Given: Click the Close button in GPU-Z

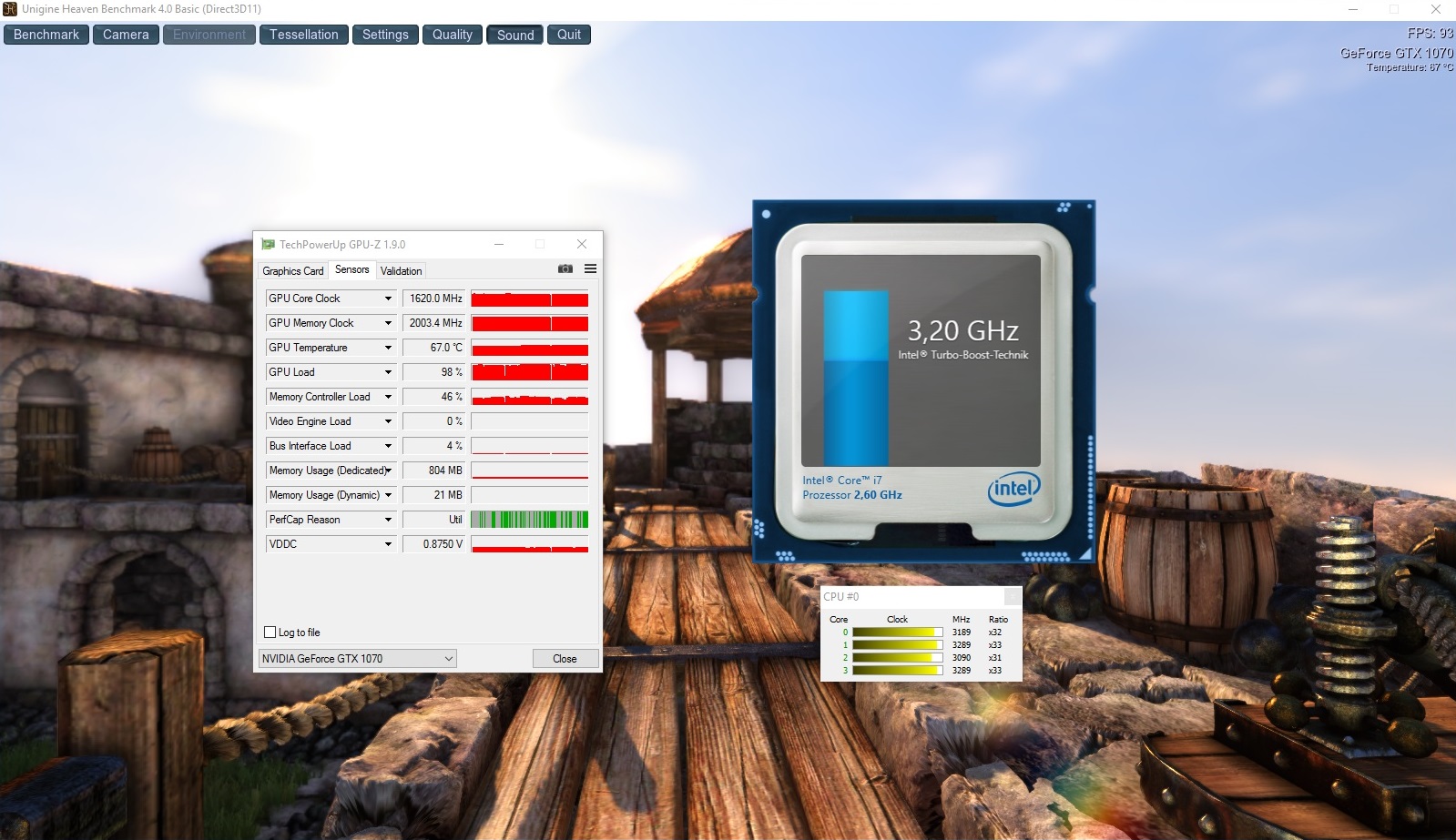Looking at the screenshot, I should (565, 659).
